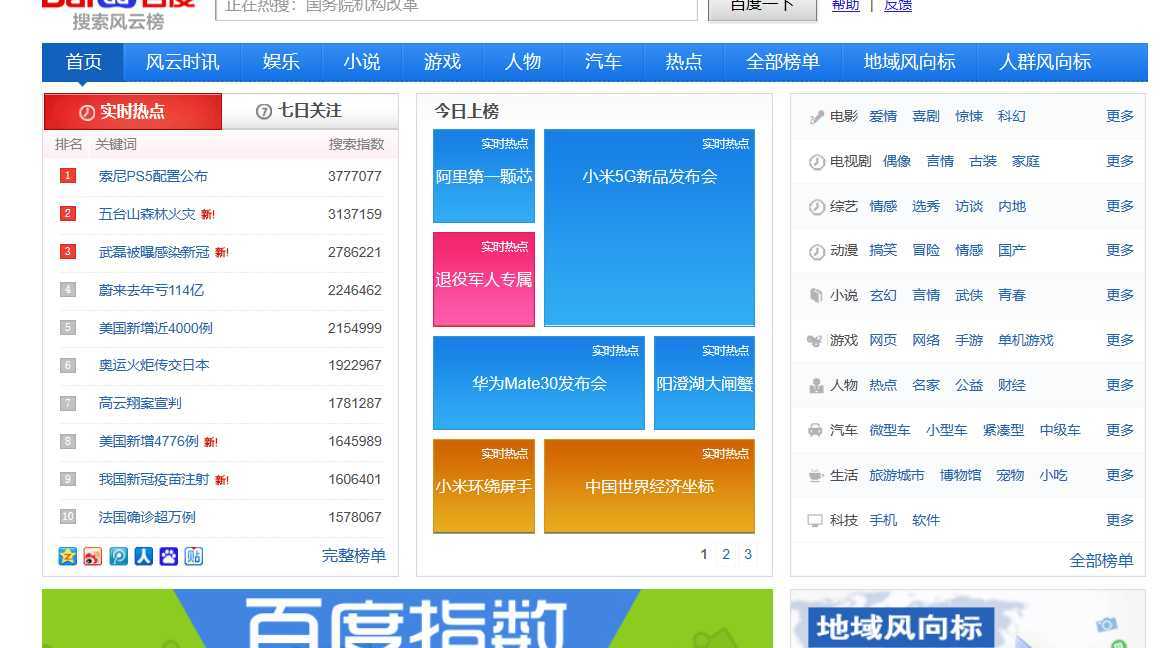Viewport: 1165px width, 648px height.
Task: Click the gray rank 10 badge
Action: point(68,516)
